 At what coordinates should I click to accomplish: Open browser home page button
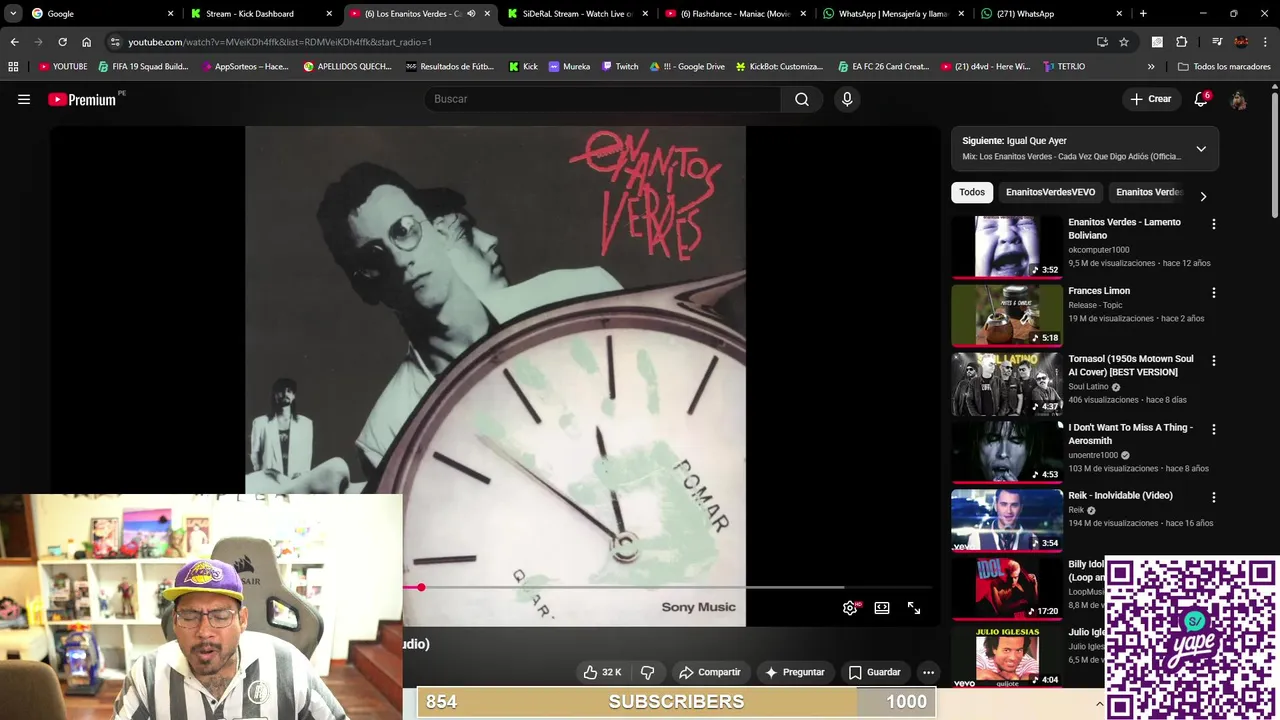pos(87,42)
